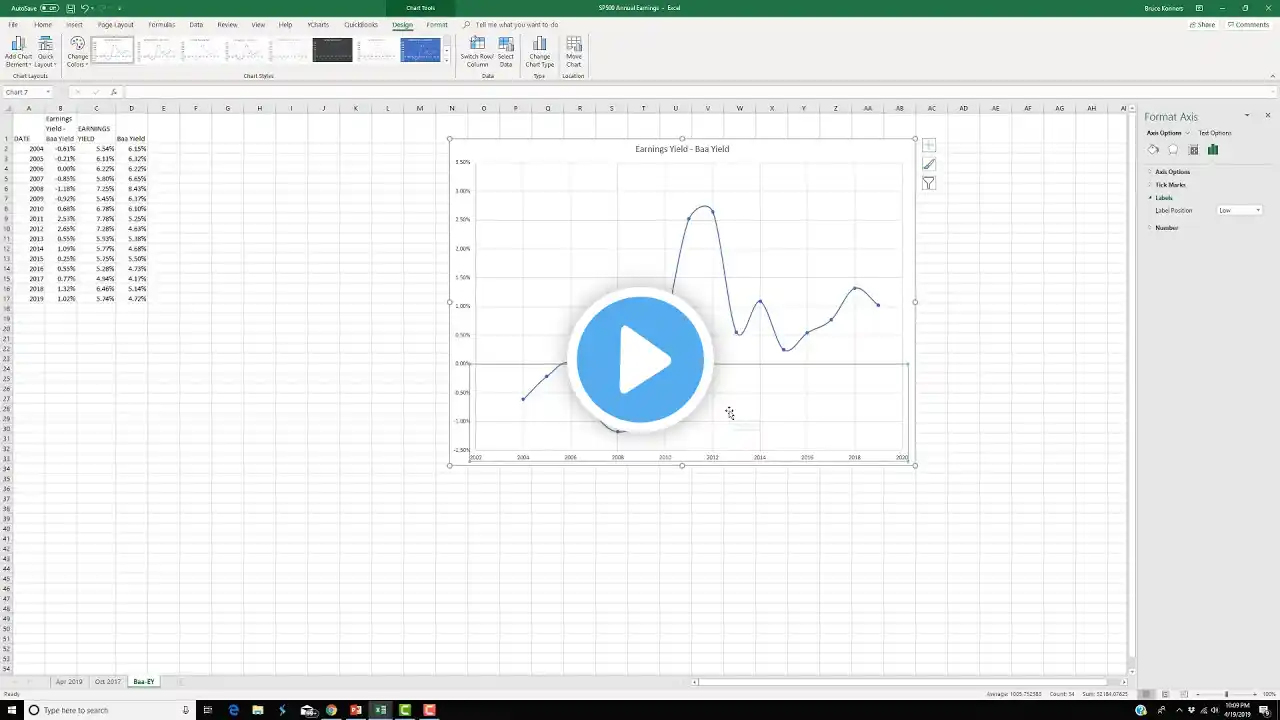Screen dimensions: 1280x720
Task: Click the Insert Function fx button
Action: pos(113,92)
